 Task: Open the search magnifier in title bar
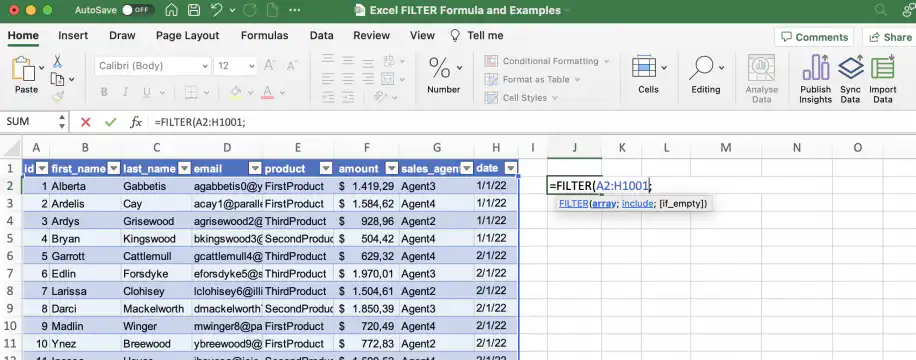pyautogui.click(x=880, y=11)
